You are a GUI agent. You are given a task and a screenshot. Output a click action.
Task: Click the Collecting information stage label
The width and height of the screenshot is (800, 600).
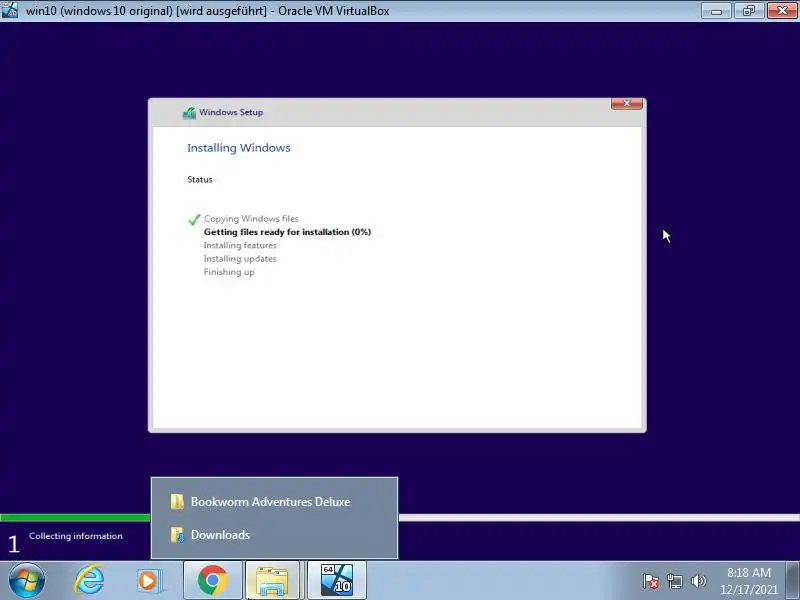coord(76,536)
